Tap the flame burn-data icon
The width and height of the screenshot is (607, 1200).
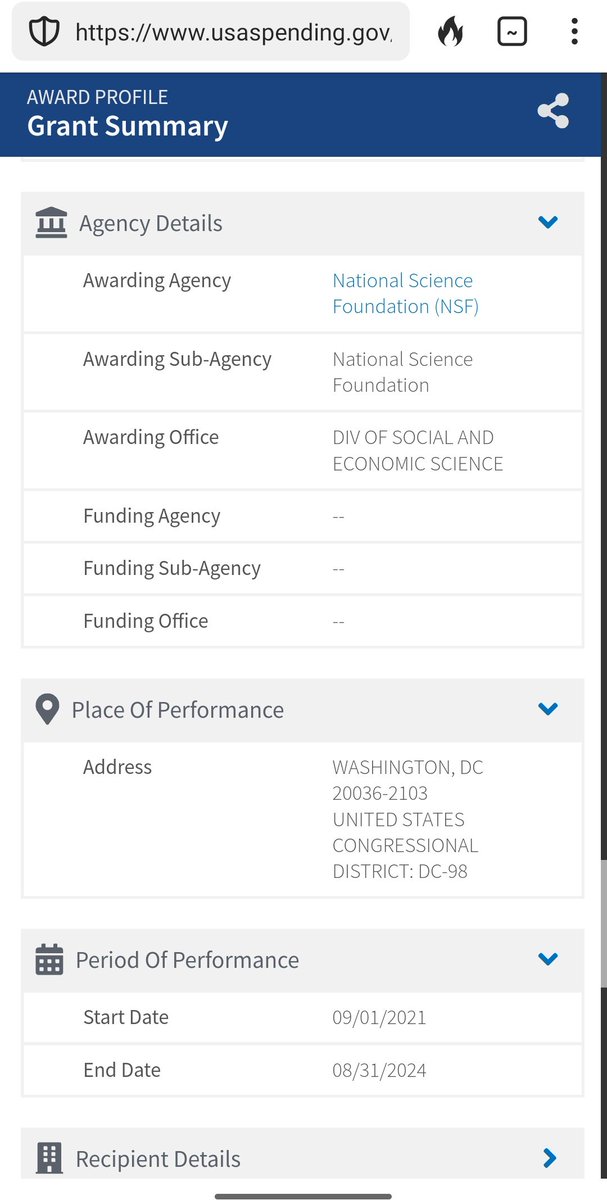(451, 32)
